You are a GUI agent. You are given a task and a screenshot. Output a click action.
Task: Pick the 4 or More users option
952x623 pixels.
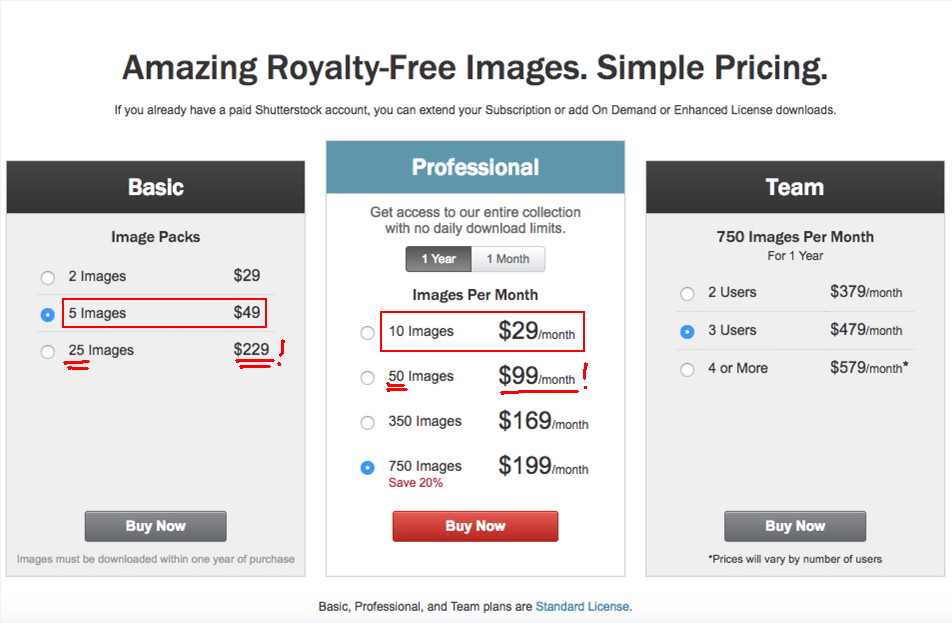687,369
